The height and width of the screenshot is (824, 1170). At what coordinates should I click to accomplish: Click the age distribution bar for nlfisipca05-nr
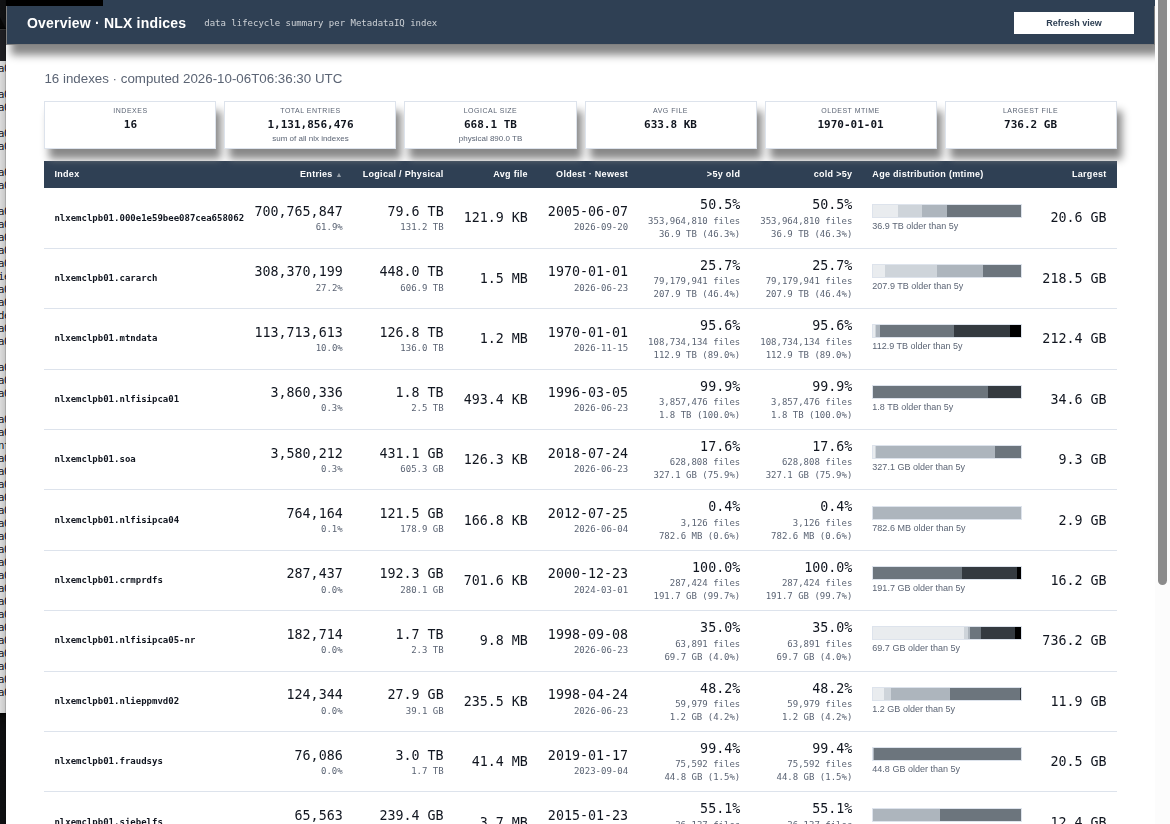coord(946,634)
